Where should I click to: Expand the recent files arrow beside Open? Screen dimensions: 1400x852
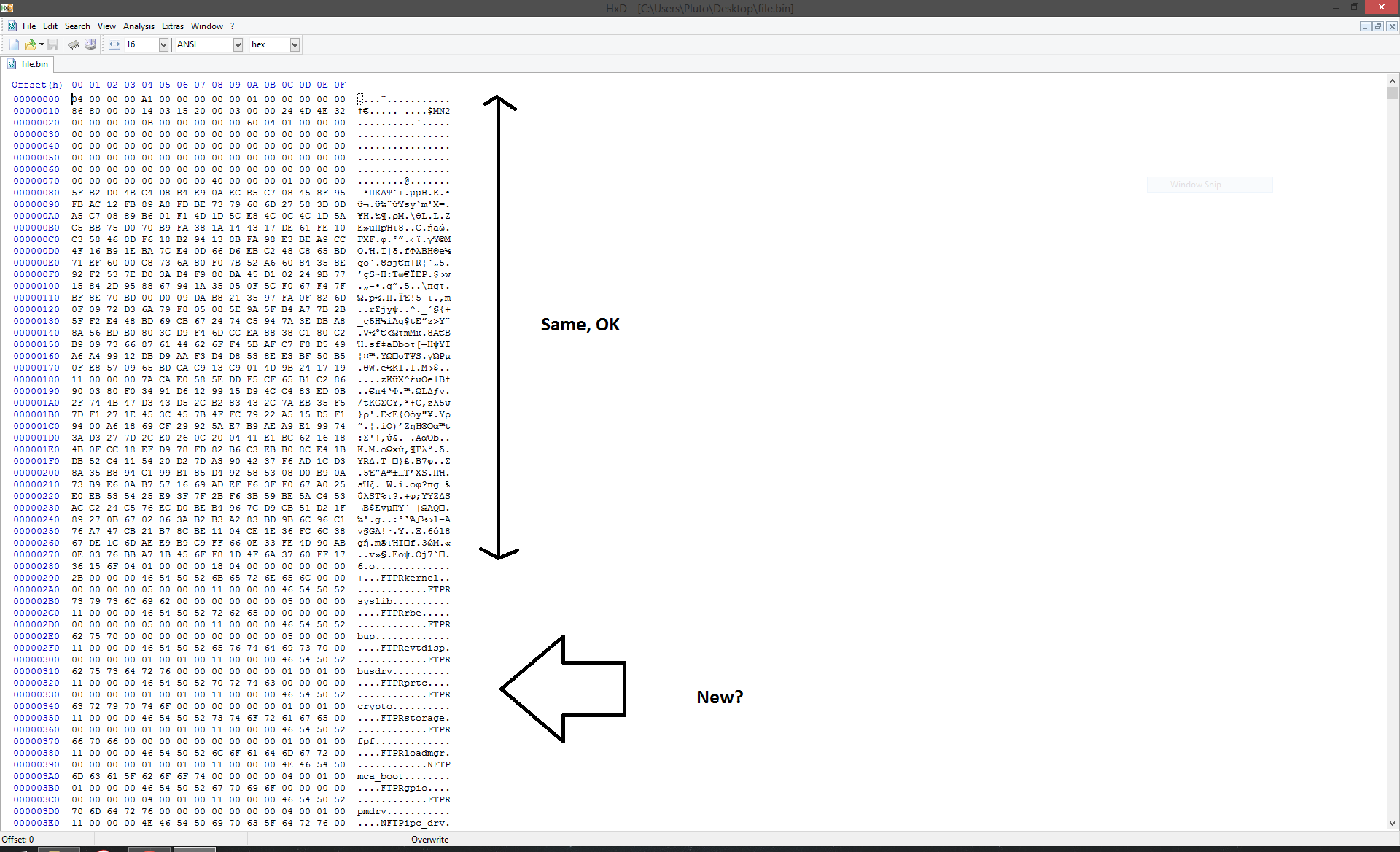click(42, 44)
